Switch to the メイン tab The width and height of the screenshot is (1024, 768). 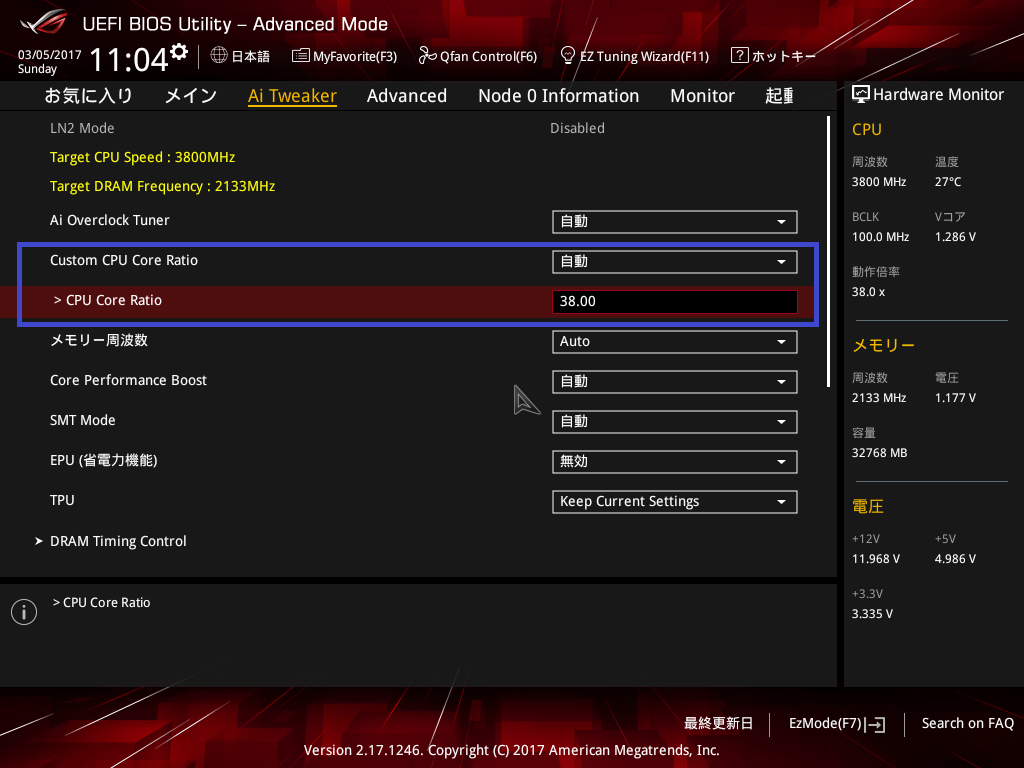(x=191, y=96)
